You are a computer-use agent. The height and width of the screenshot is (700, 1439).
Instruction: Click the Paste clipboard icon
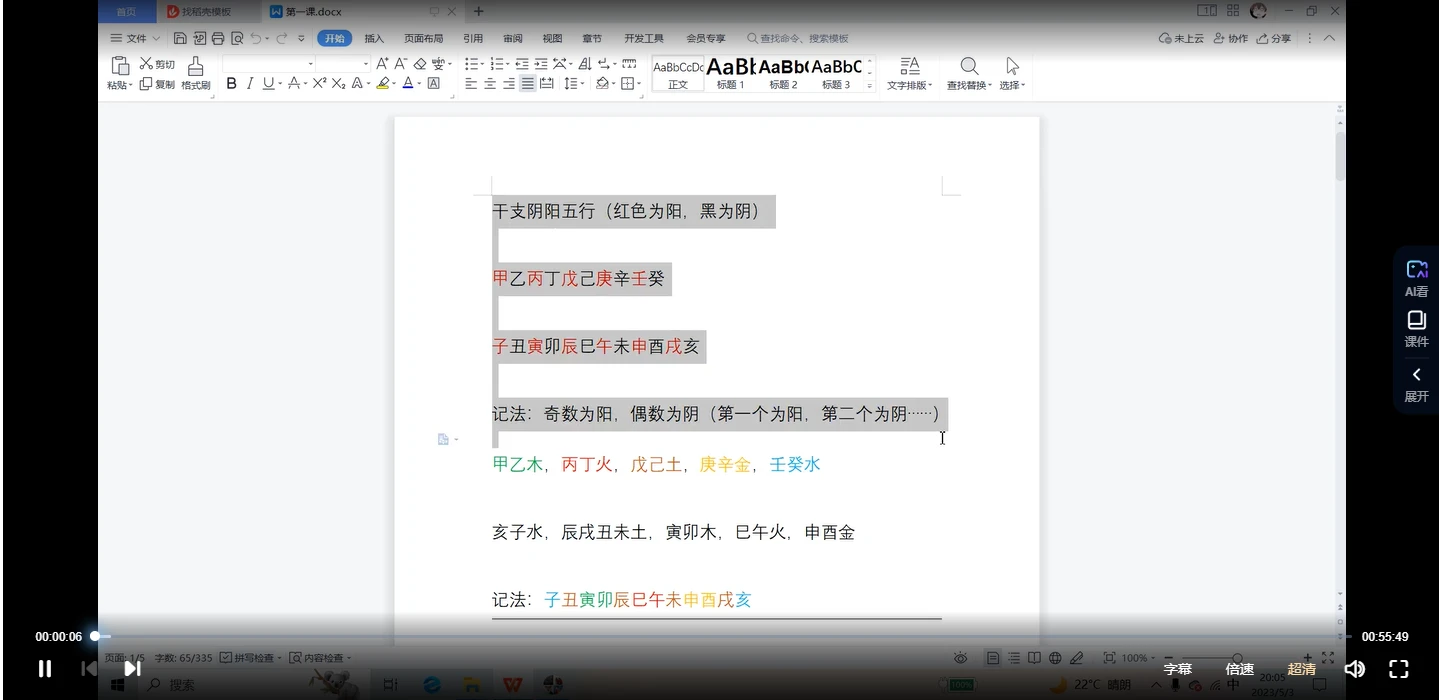120,66
